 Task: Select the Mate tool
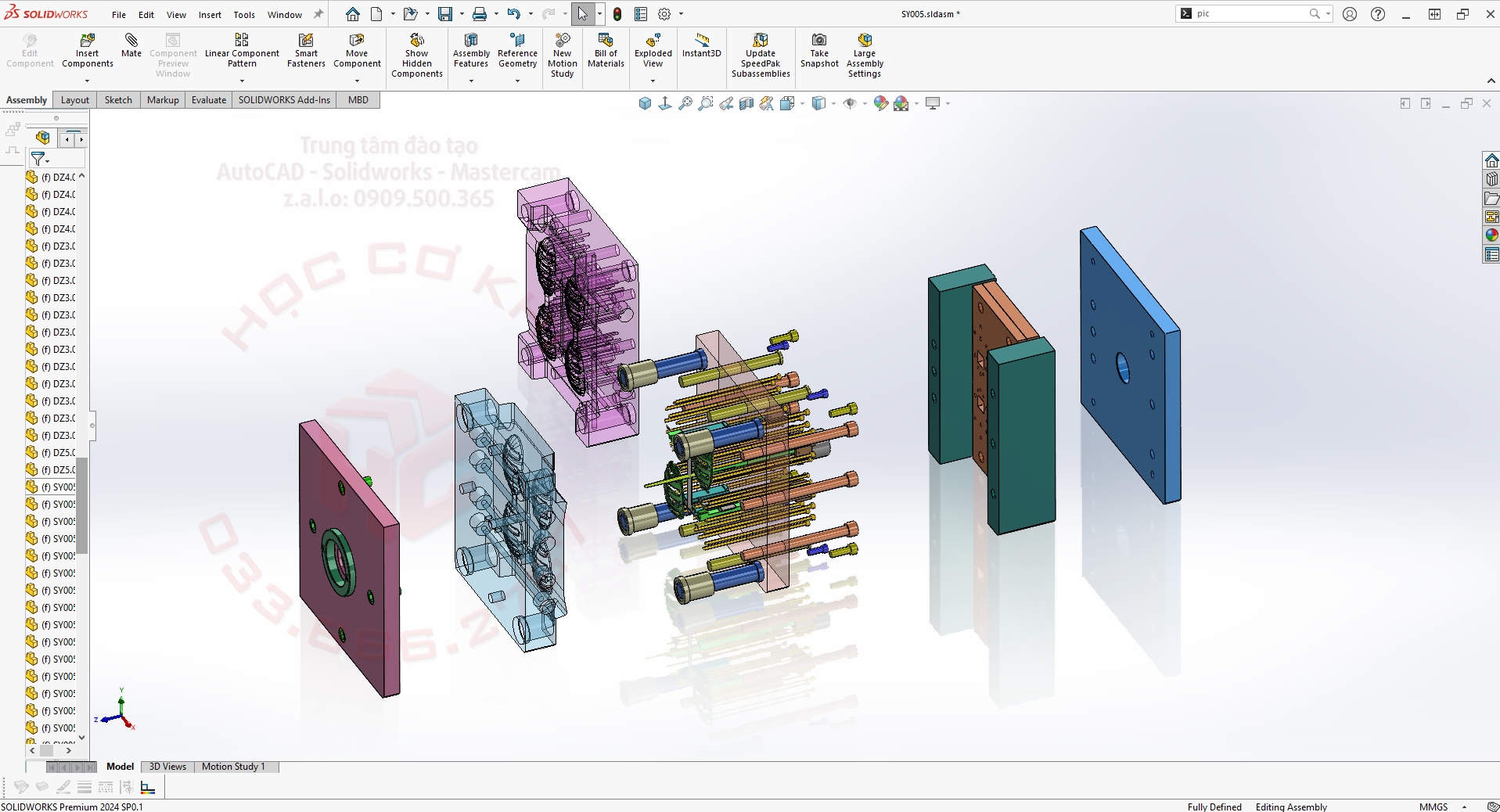[131, 45]
